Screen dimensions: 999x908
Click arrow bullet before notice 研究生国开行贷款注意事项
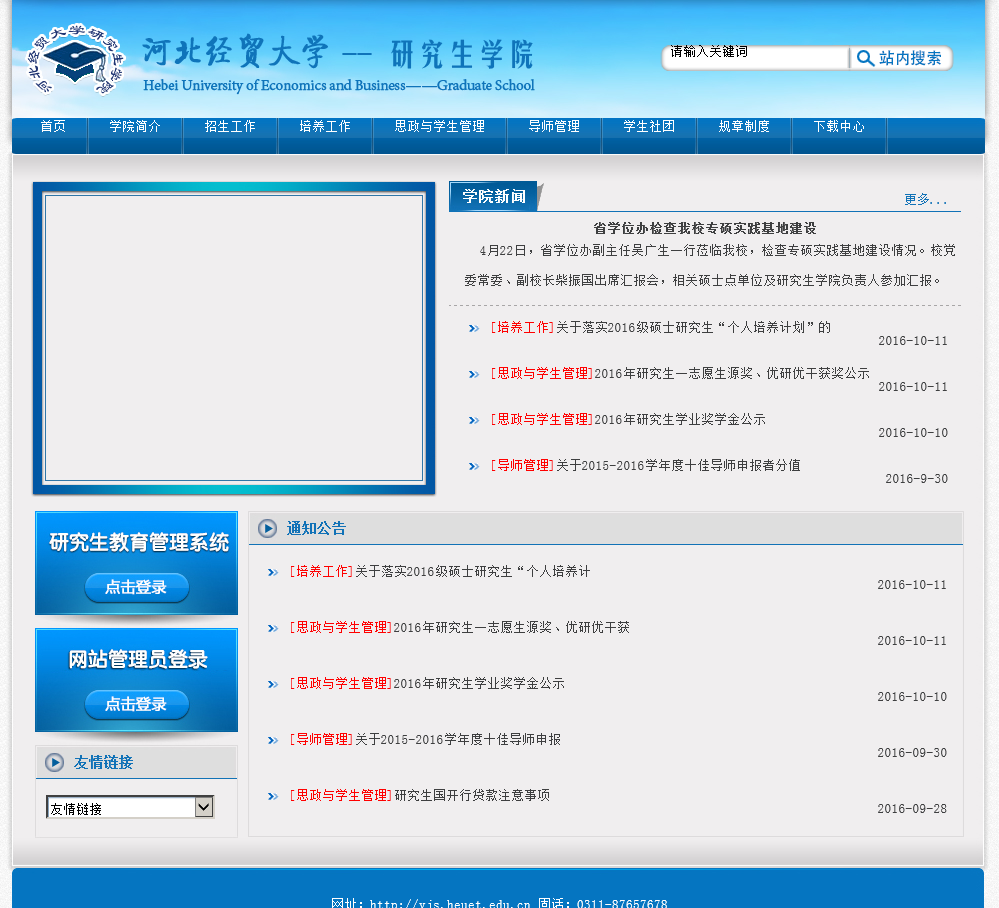click(x=273, y=796)
